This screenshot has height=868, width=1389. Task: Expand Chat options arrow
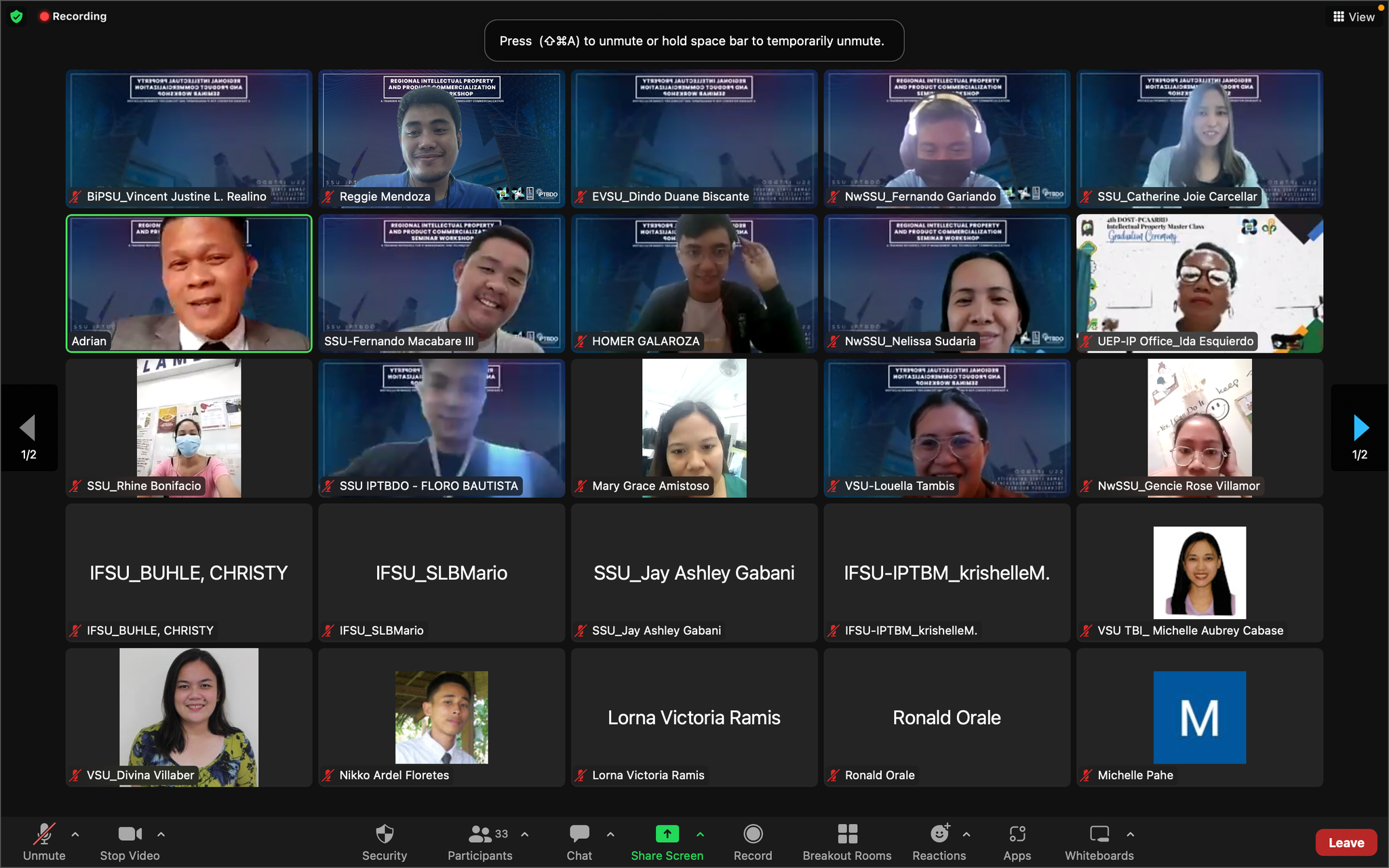point(610,834)
